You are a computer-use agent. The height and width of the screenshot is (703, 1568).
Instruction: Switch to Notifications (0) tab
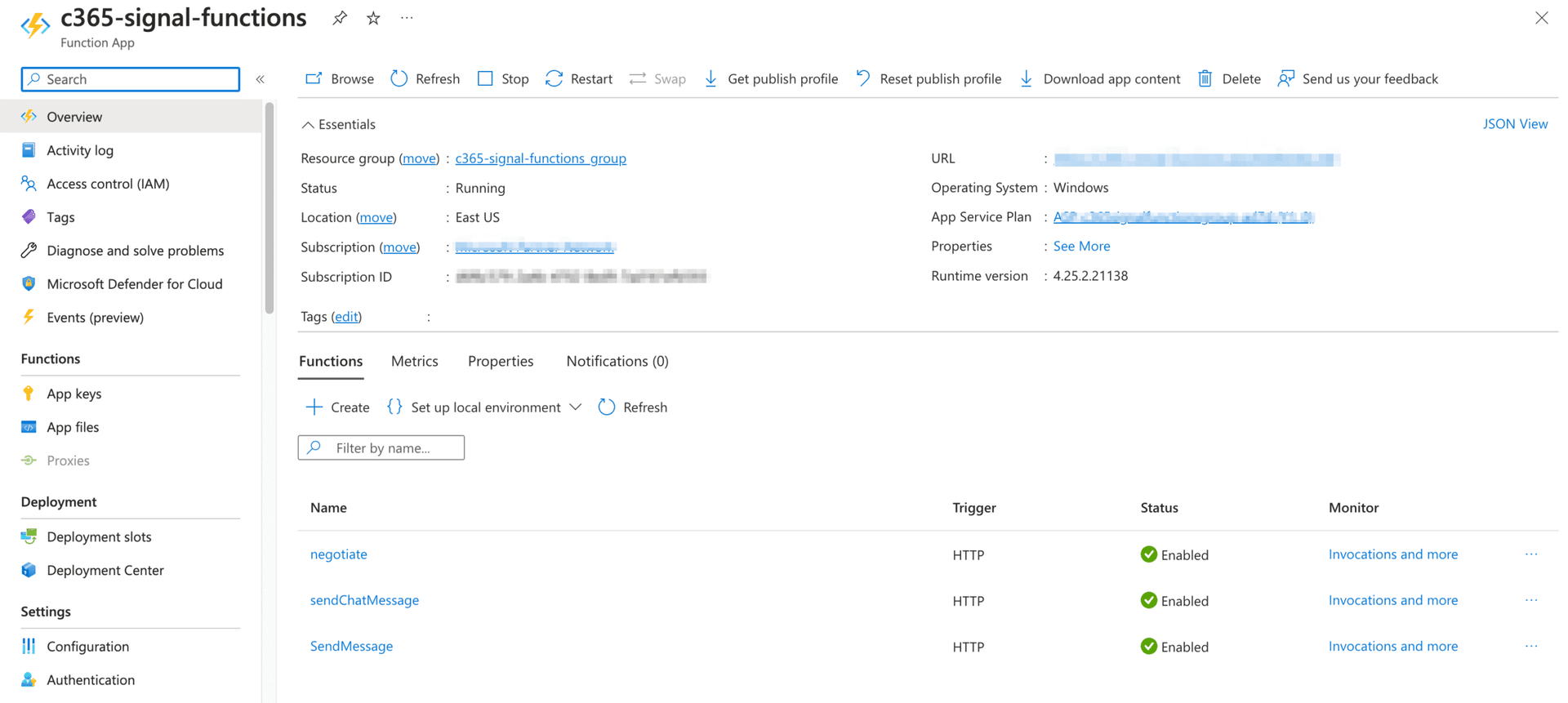pyautogui.click(x=617, y=361)
